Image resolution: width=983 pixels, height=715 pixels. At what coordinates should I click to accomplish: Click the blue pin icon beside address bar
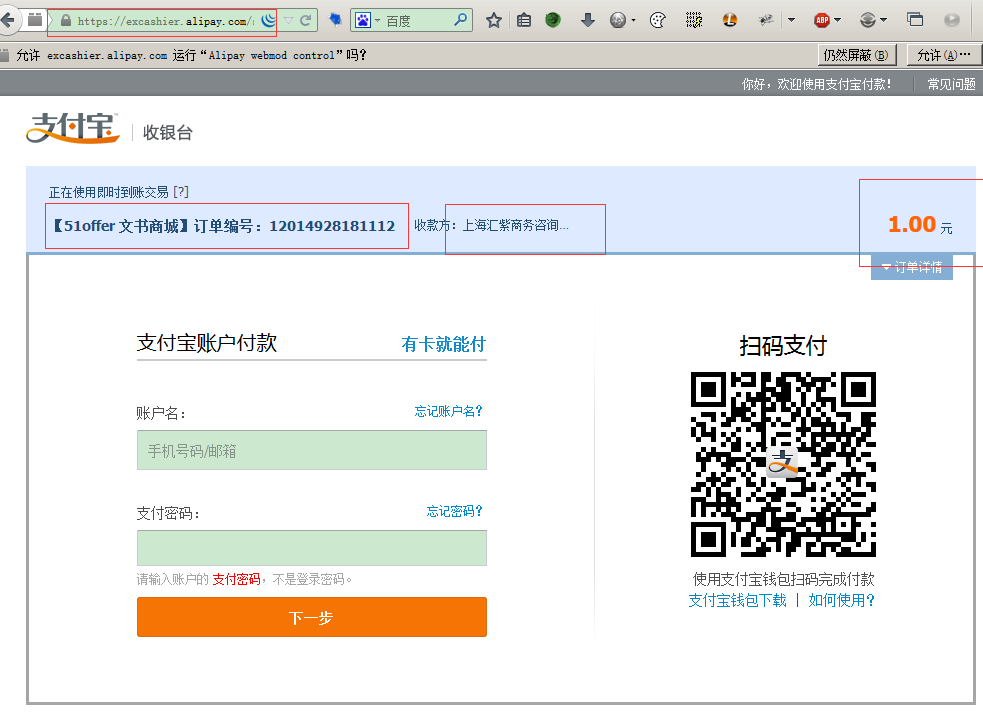pyautogui.click(x=335, y=21)
